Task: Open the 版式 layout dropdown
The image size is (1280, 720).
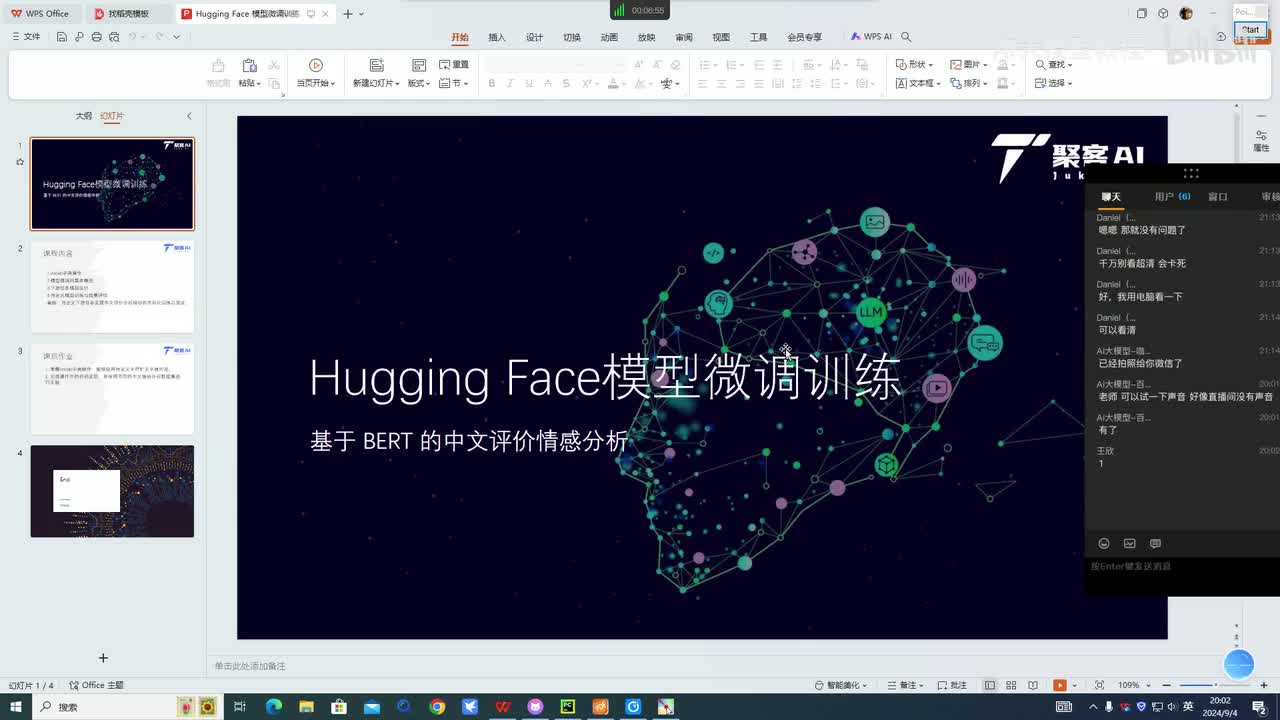Action: pyautogui.click(x=419, y=83)
